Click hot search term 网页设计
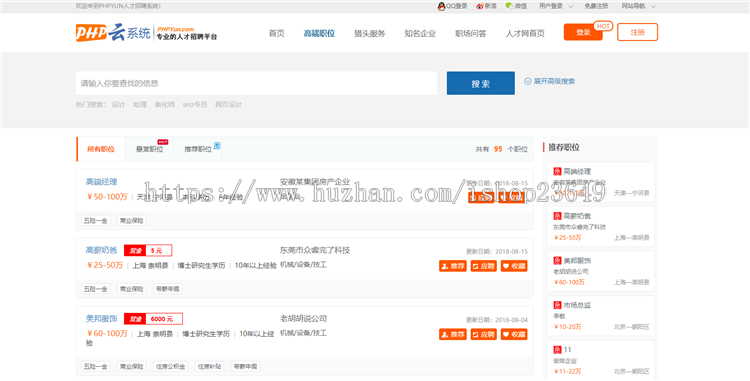The height and width of the screenshot is (381, 750). tap(229, 104)
